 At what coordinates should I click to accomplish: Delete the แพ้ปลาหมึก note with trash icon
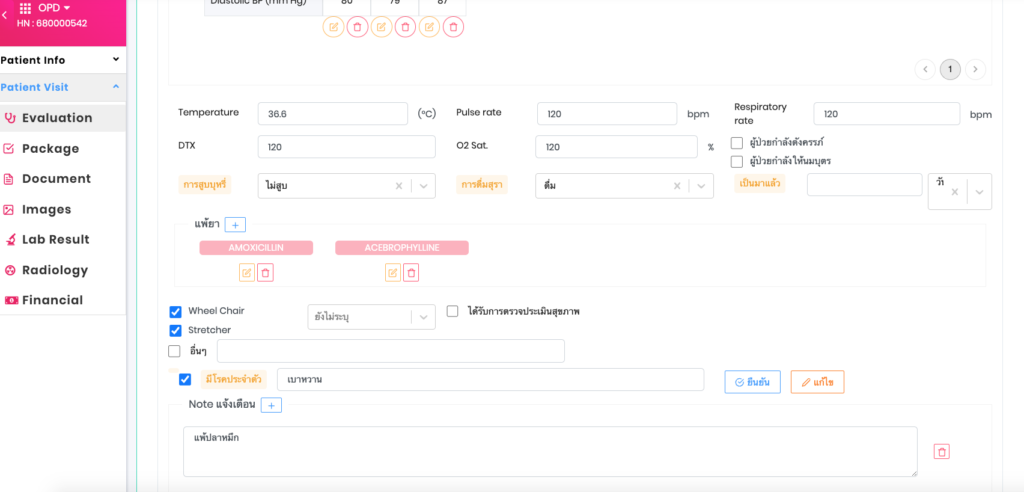tap(941, 452)
